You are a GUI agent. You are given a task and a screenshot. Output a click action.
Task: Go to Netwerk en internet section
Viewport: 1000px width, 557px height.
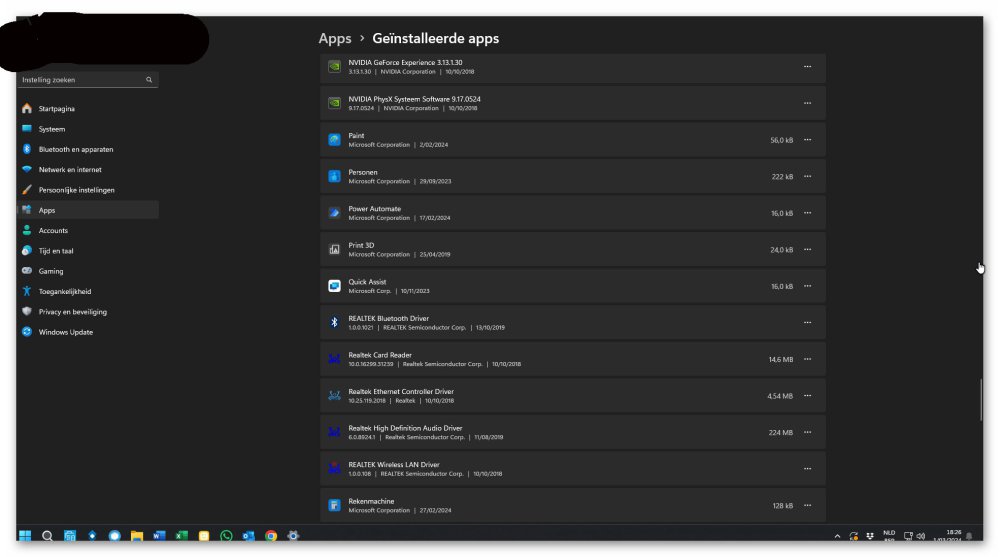pyautogui.click(x=68, y=170)
